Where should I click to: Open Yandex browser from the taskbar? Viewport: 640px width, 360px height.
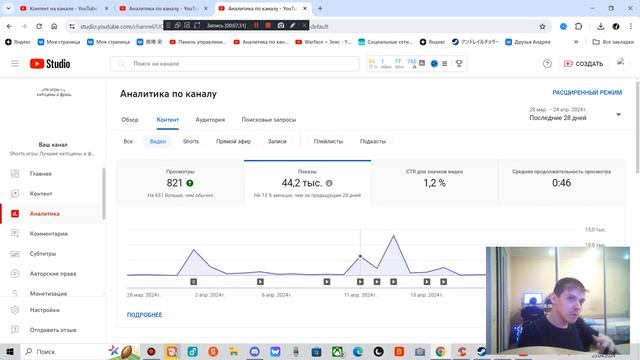[213, 351]
